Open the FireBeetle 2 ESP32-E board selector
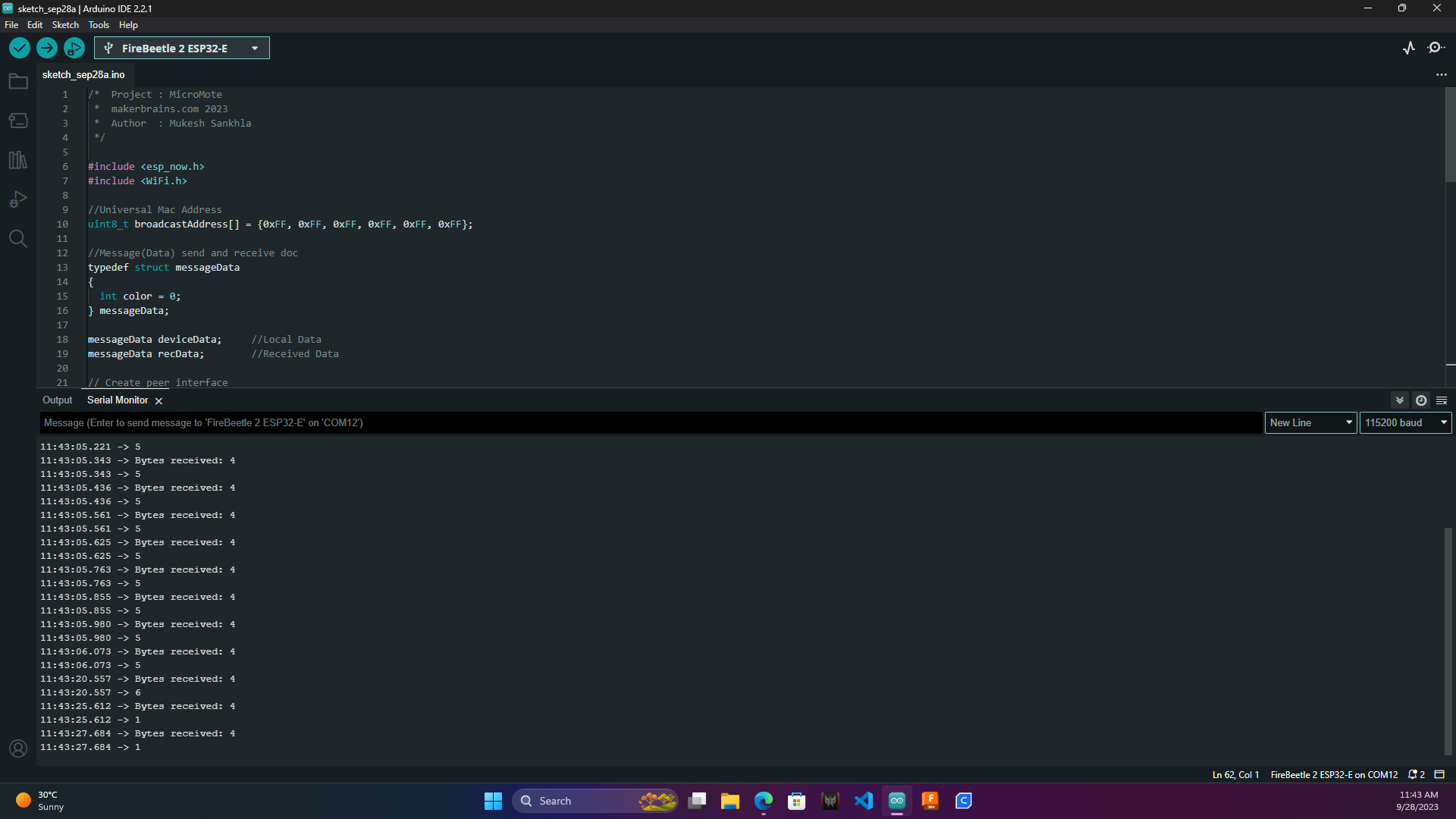This screenshot has width=1456, height=819. pyautogui.click(x=181, y=48)
